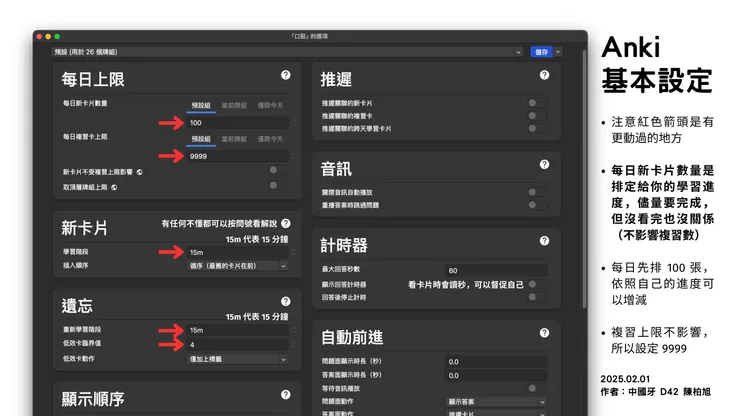Click the 答案面顯示時長 field
This screenshot has width=740, height=416.
(x=496, y=376)
